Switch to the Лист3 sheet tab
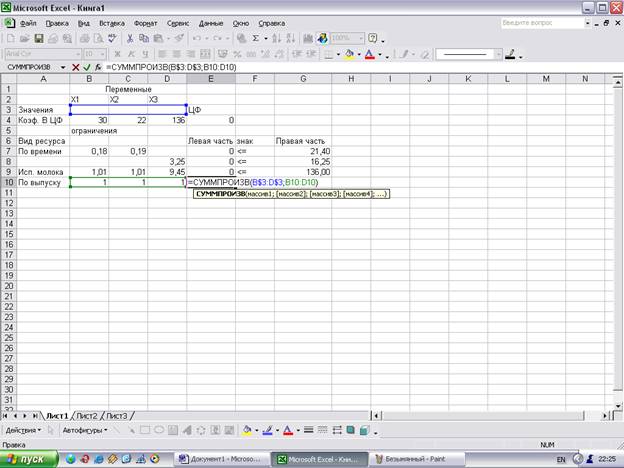The height and width of the screenshot is (468, 624). 117,414
